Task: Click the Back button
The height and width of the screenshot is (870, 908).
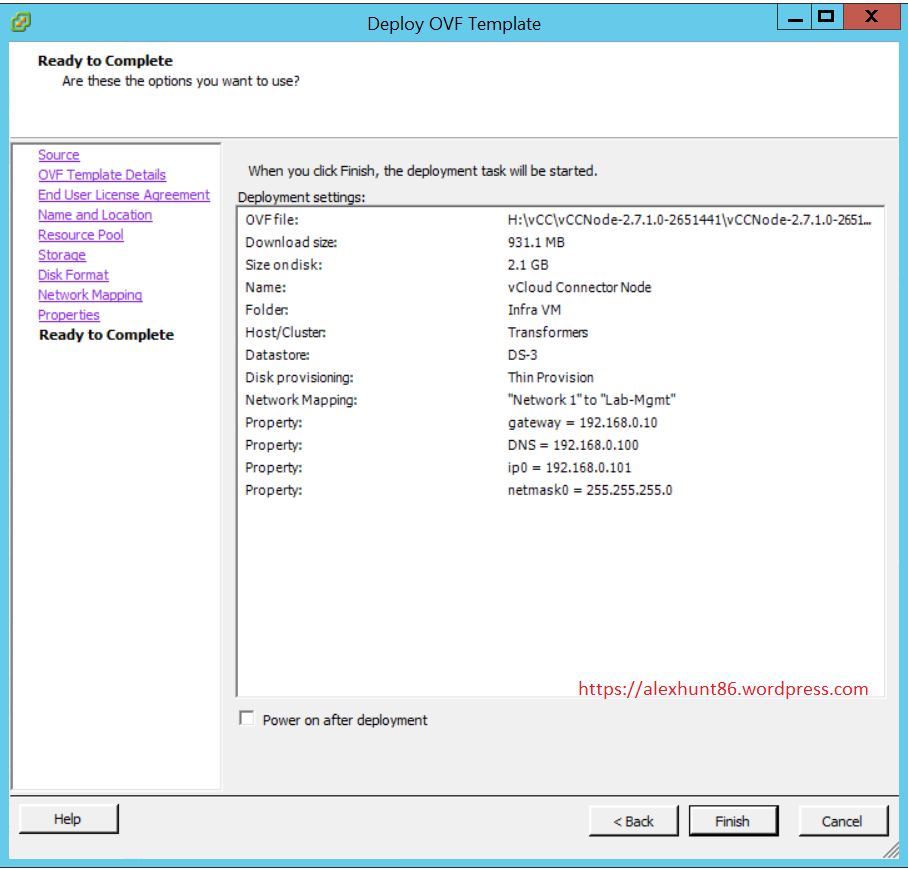Action: 634,821
